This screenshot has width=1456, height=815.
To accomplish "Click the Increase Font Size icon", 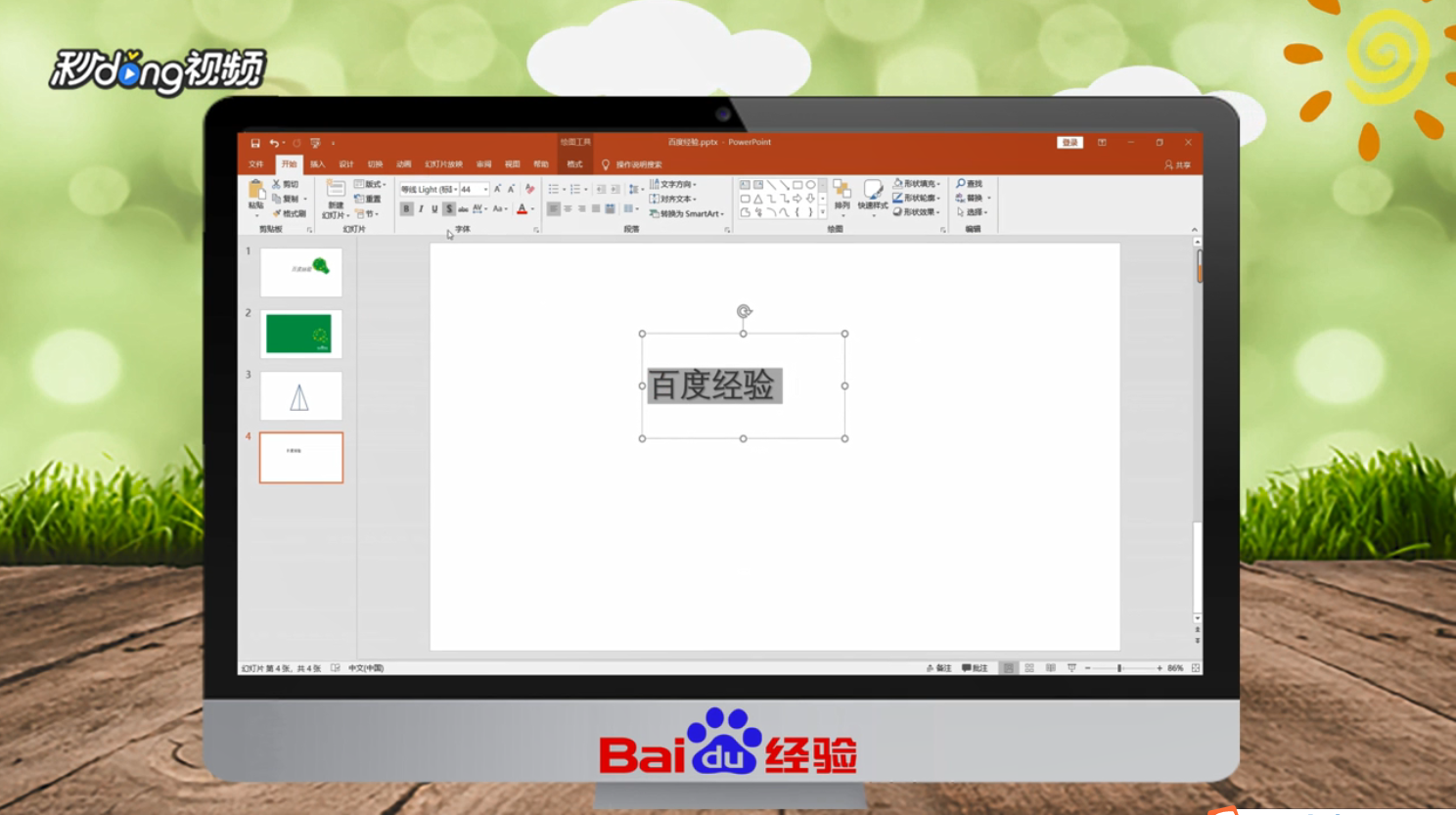I will point(497,189).
